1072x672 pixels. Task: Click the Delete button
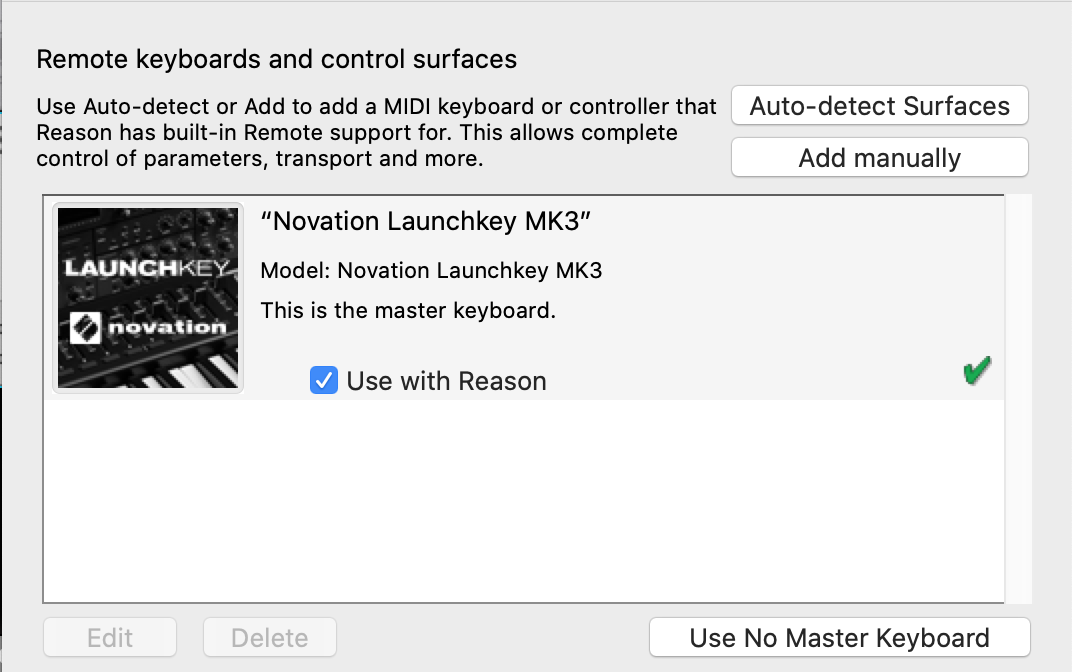pyautogui.click(x=269, y=637)
